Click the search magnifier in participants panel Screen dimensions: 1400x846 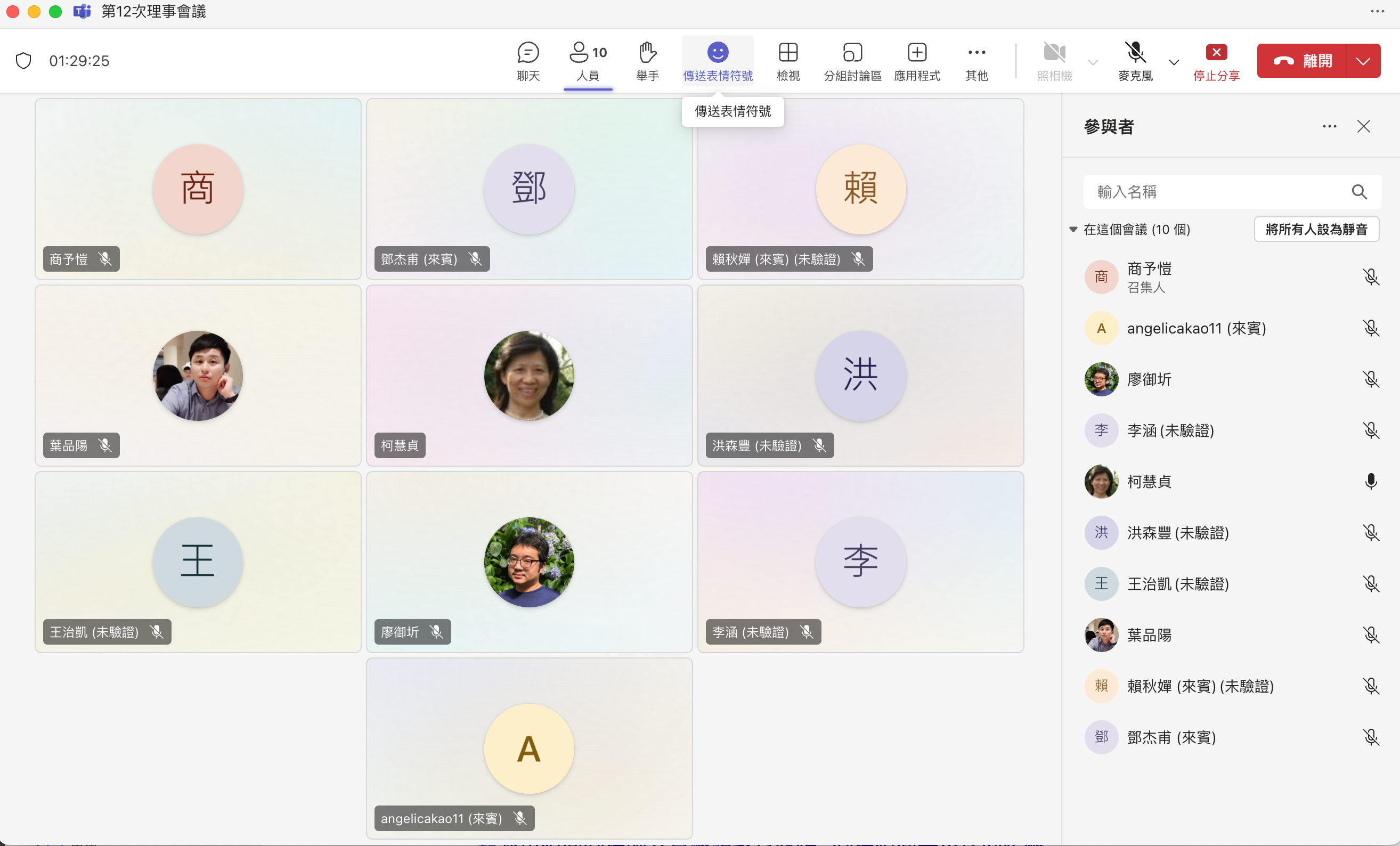(x=1359, y=191)
